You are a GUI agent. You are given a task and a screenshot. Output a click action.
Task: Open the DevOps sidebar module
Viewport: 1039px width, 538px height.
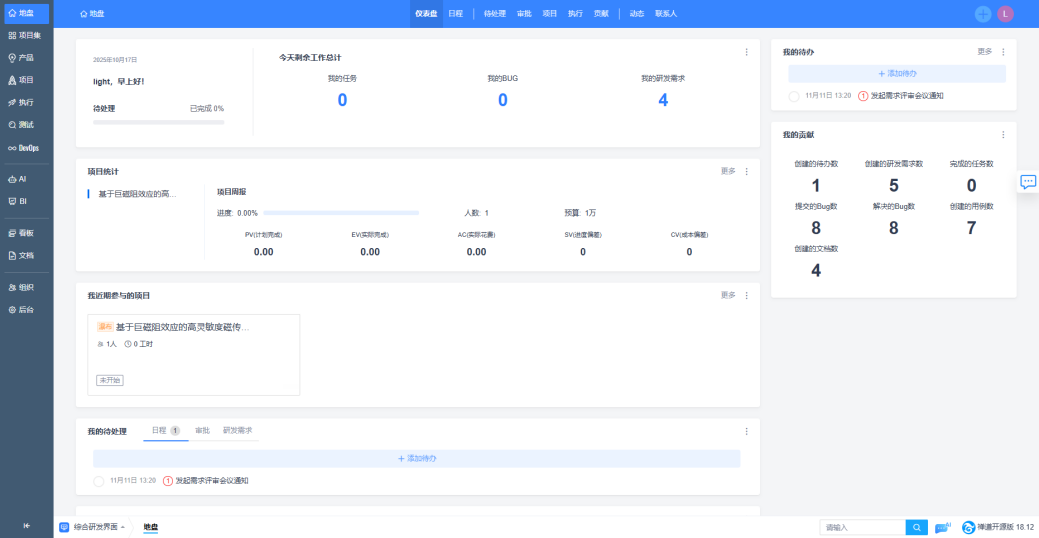(25, 147)
